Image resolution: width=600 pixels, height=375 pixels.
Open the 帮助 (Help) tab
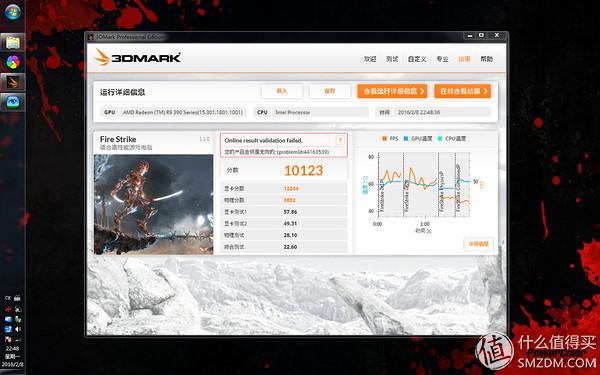pyautogui.click(x=487, y=59)
